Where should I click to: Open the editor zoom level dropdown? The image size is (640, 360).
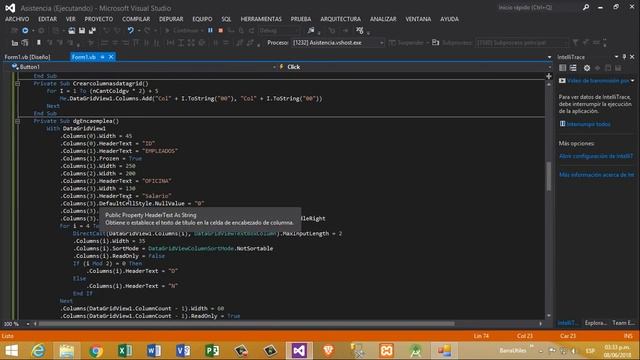coord(28,324)
